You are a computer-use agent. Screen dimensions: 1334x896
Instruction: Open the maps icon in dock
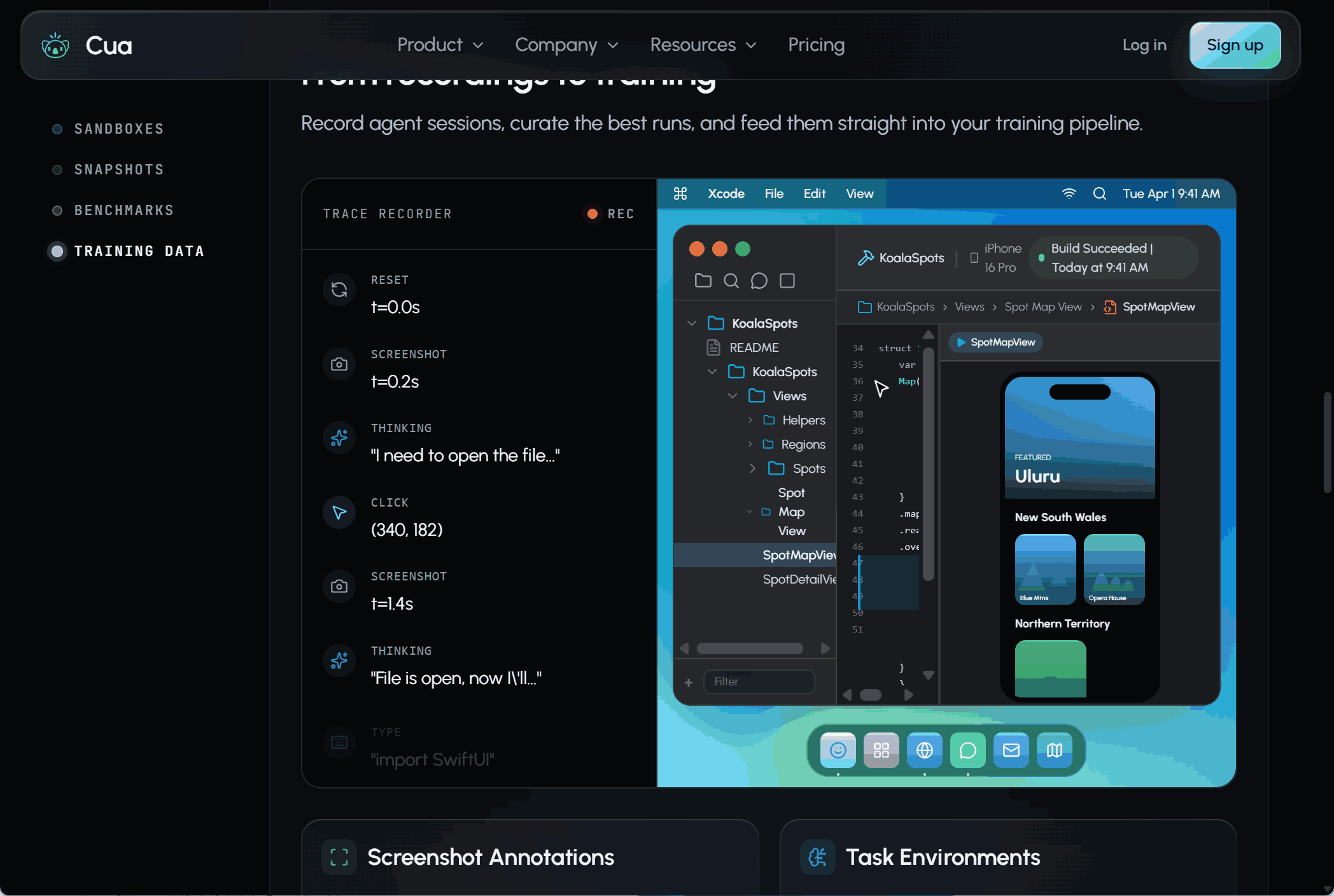point(1054,750)
